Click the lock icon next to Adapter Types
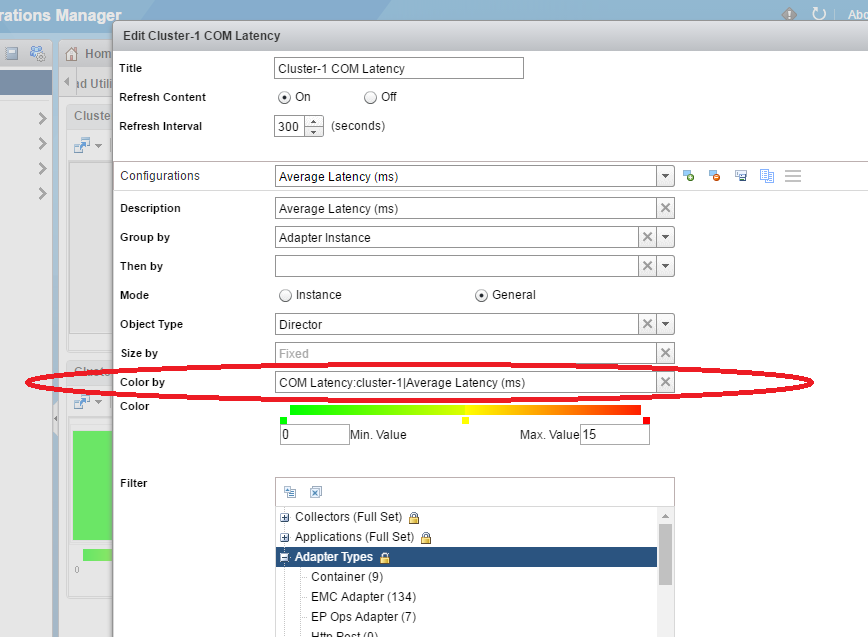The height and width of the screenshot is (637, 868). click(387, 556)
